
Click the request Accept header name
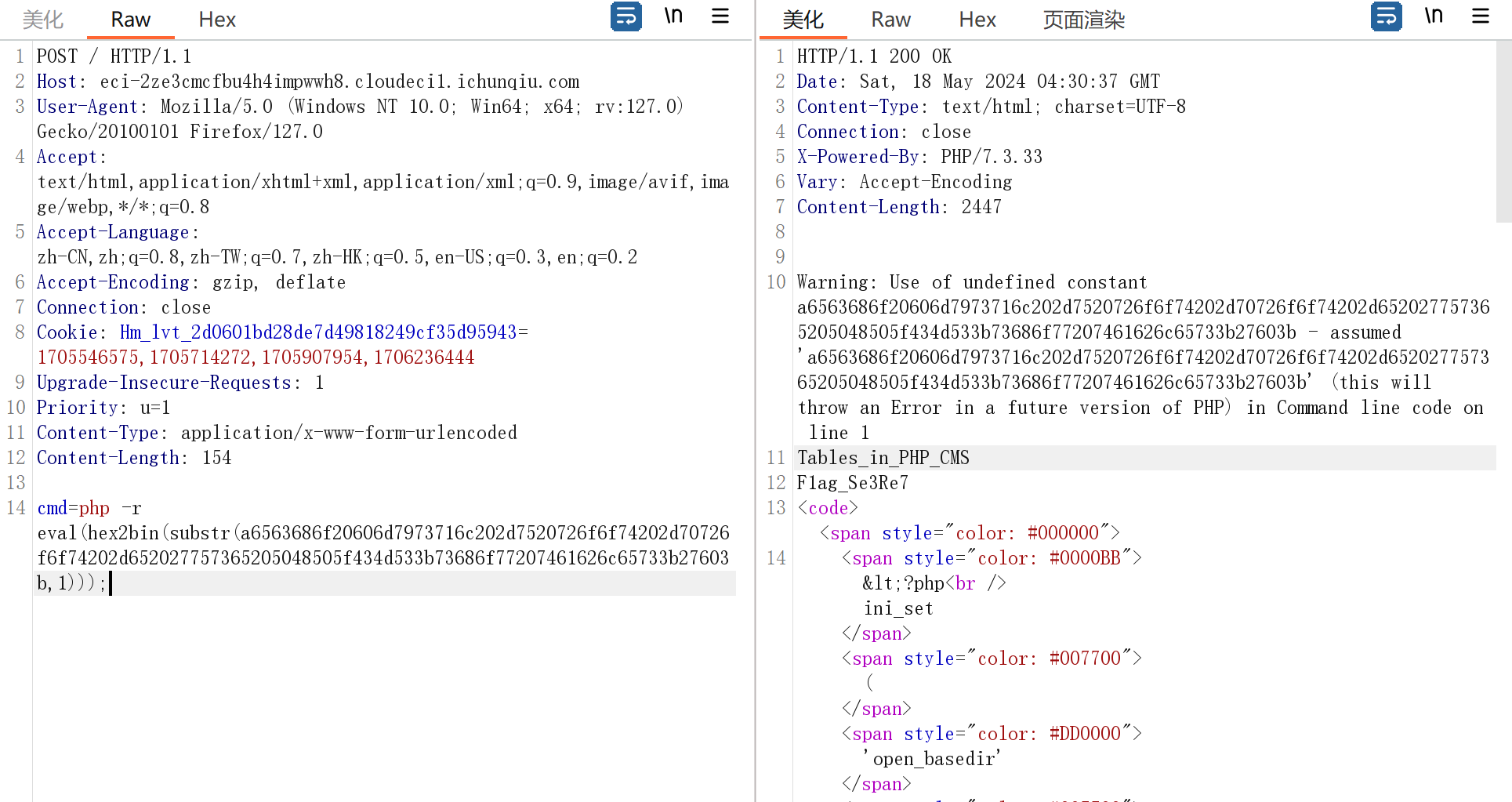point(67,157)
